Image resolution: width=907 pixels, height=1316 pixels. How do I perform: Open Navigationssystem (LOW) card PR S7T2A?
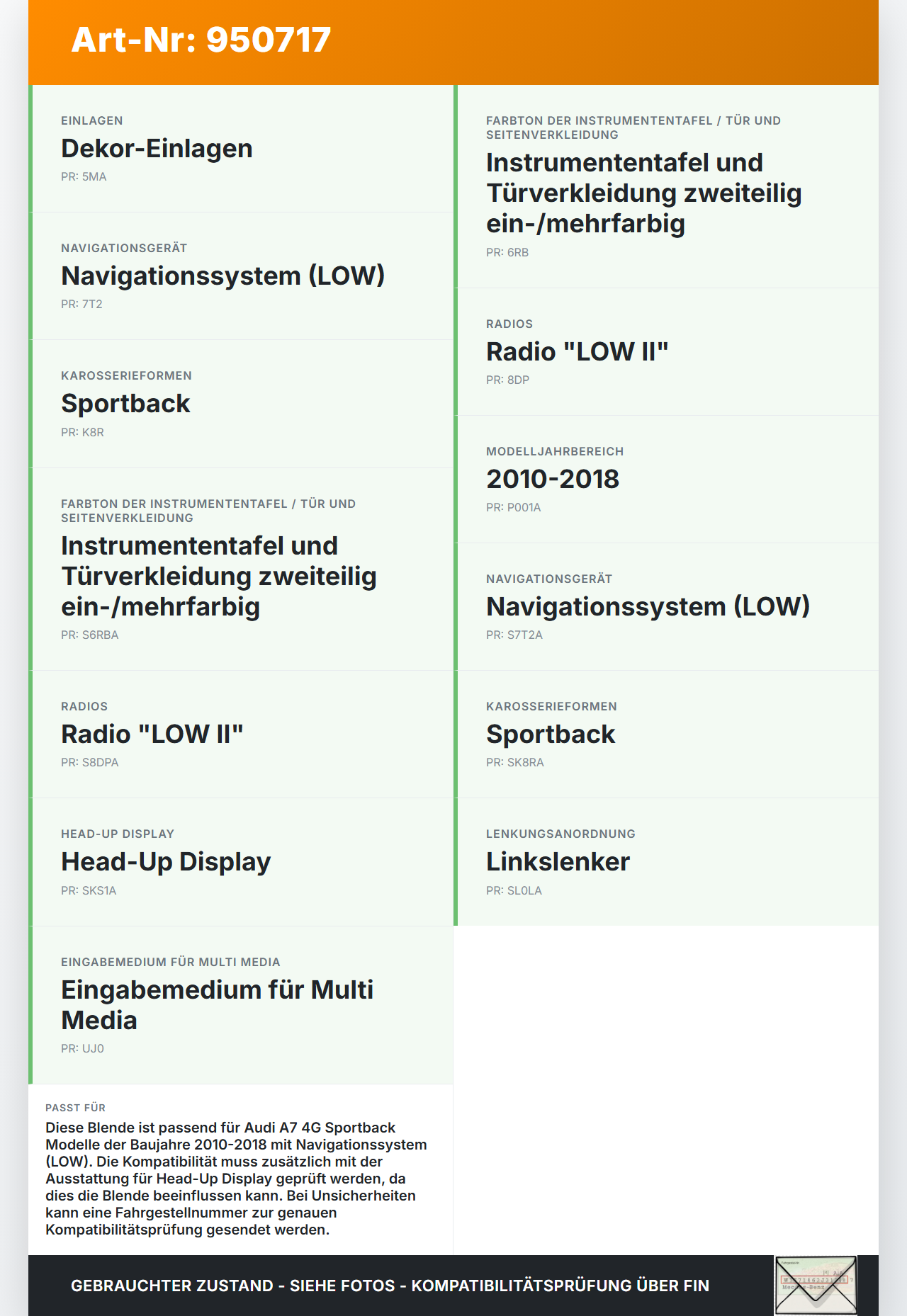(x=666, y=607)
